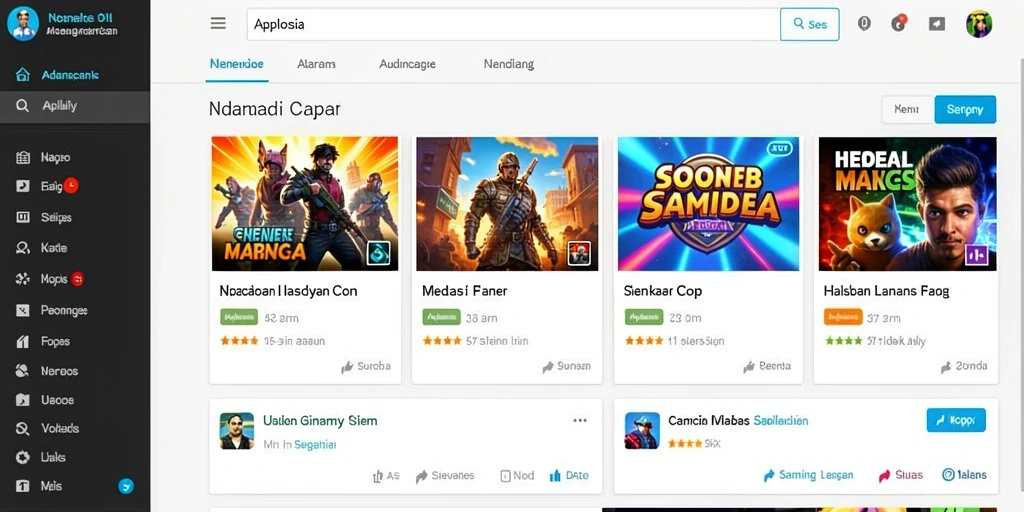The height and width of the screenshot is (512, 1024).
Task: Switch to the Atarans tab
Action: 316,64
